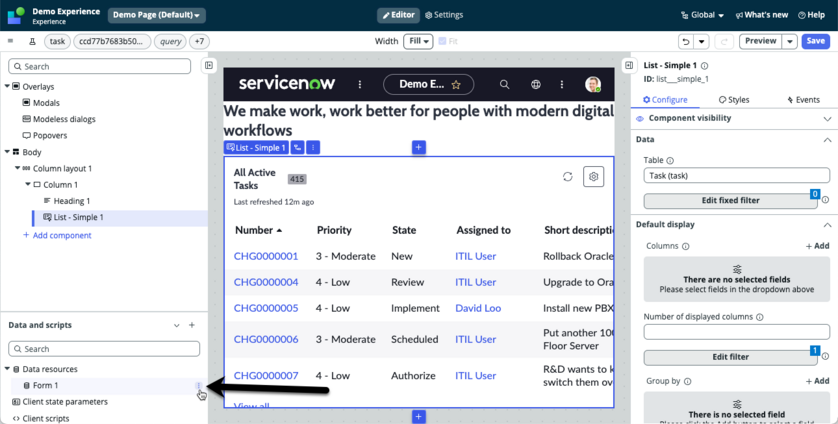Click the info icon next to Table label
This screenshot has height=424, width=838.
click(x=670, y=160)
